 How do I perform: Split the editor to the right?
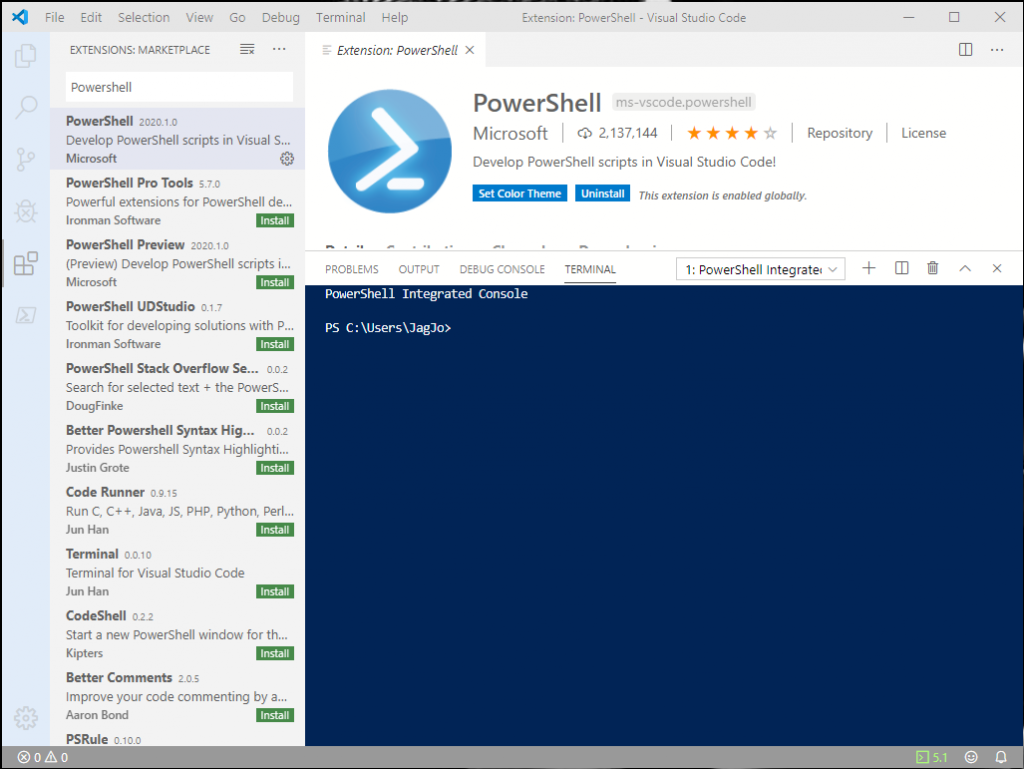pyautogui.click(x=965, y=50)
